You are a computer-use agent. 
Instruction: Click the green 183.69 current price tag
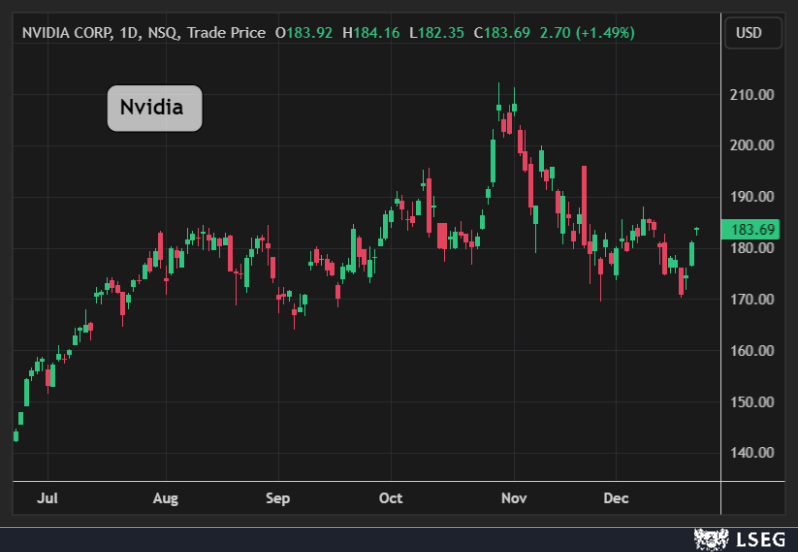(x=754, y=229)
